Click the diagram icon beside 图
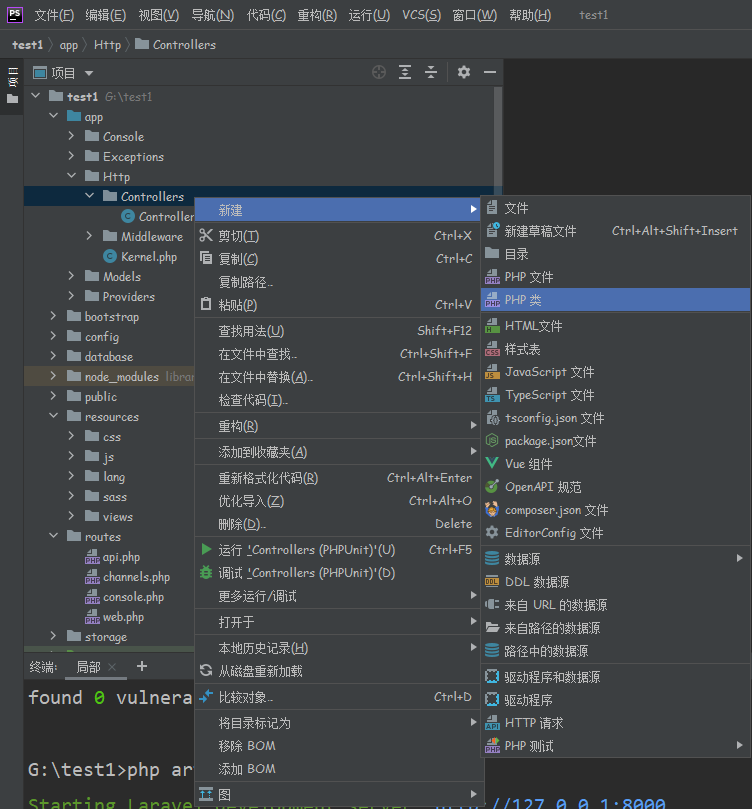This screenshot has width=752, height=809. click(x=206, y=794)
